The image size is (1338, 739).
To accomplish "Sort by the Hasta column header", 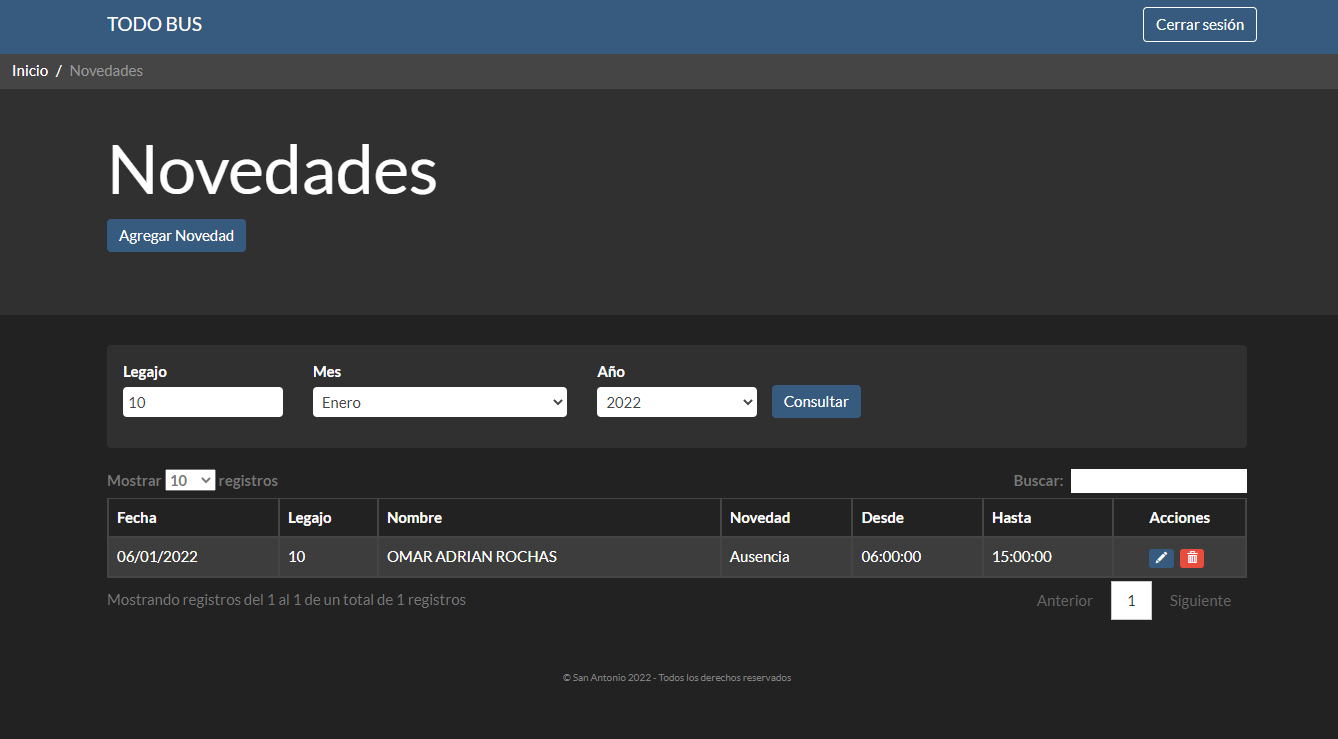I will [1047, 518].
